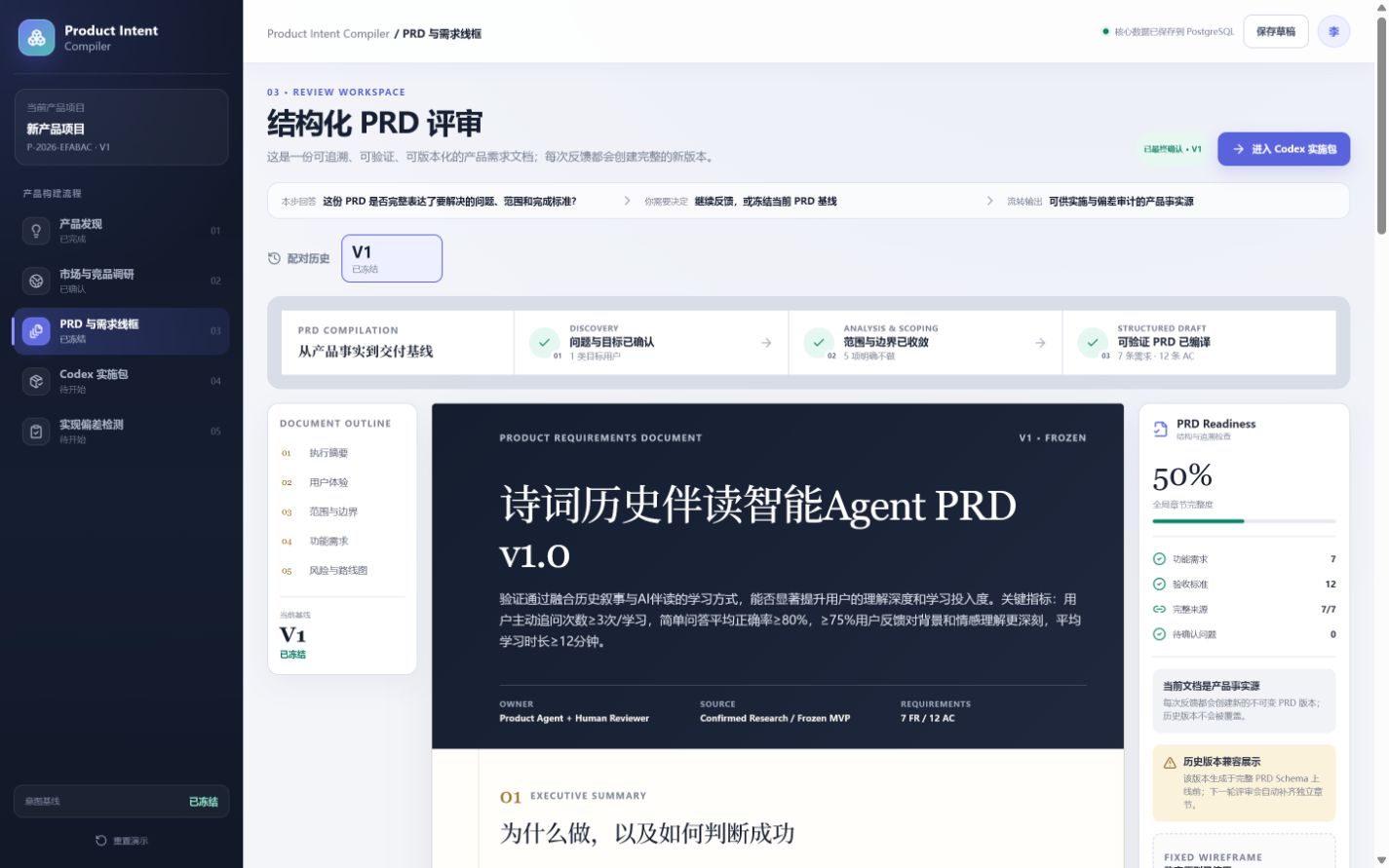Jump to outline section 02 用户体验

[342, 482]
